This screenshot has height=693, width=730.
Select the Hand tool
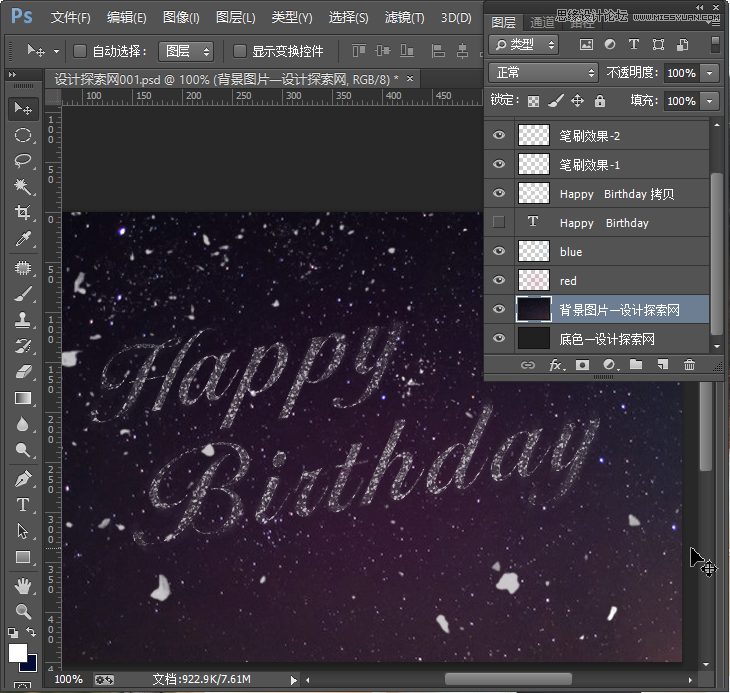click(x=22, y=586)
